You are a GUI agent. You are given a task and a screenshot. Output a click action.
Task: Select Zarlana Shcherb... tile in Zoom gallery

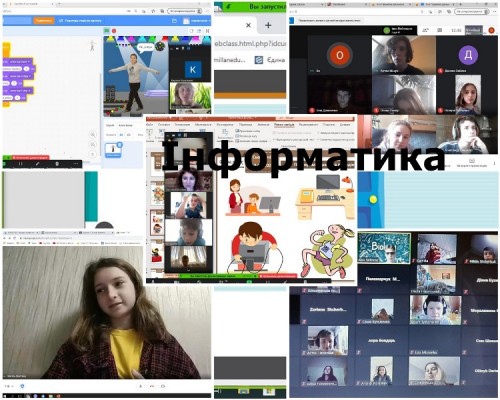(328, 309)
